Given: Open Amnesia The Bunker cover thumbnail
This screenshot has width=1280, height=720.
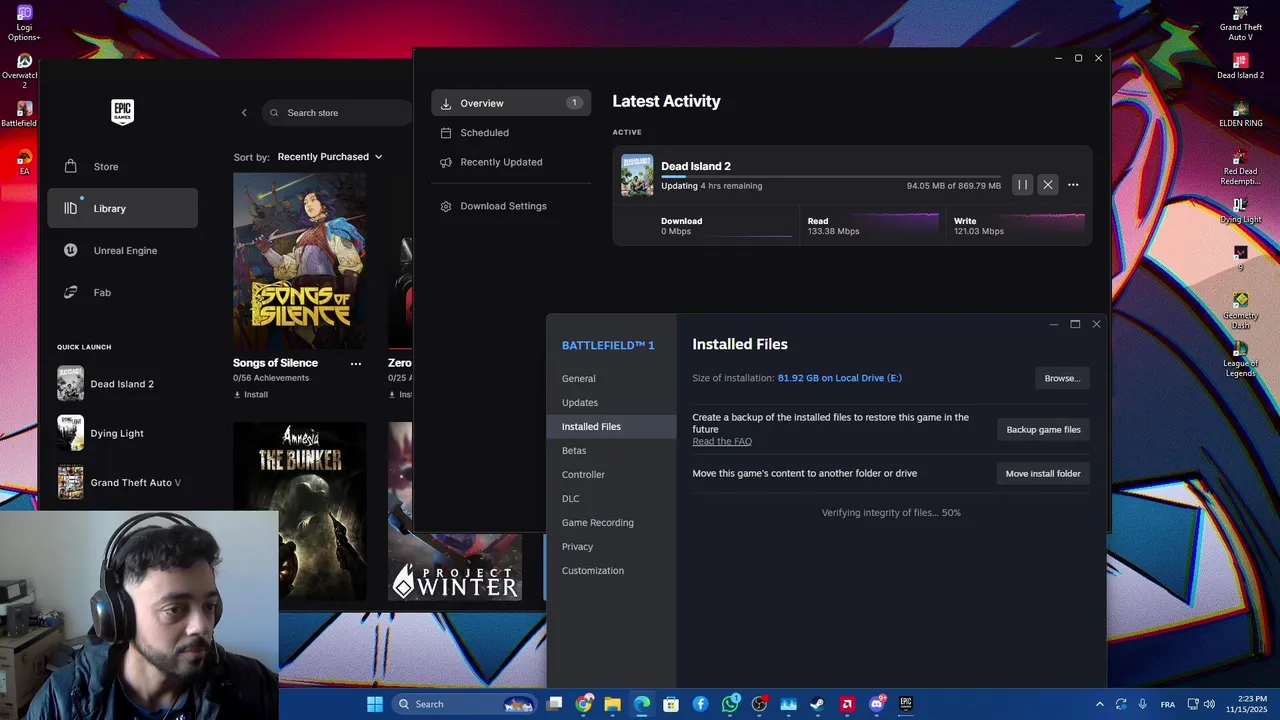Looking at the screenshot, I should point(299,510).
